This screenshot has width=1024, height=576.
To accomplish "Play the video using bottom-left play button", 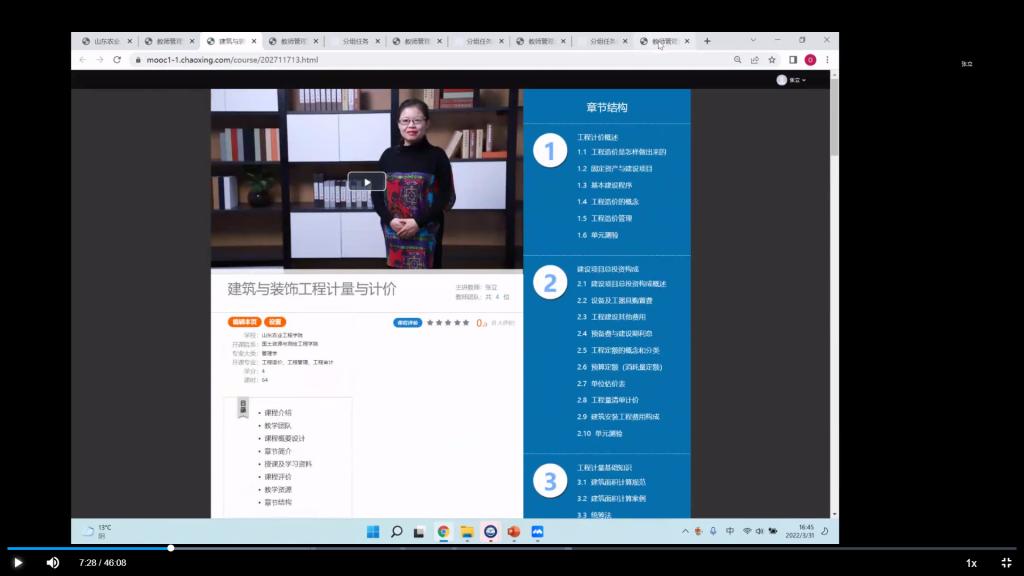I will coord(17,563).
